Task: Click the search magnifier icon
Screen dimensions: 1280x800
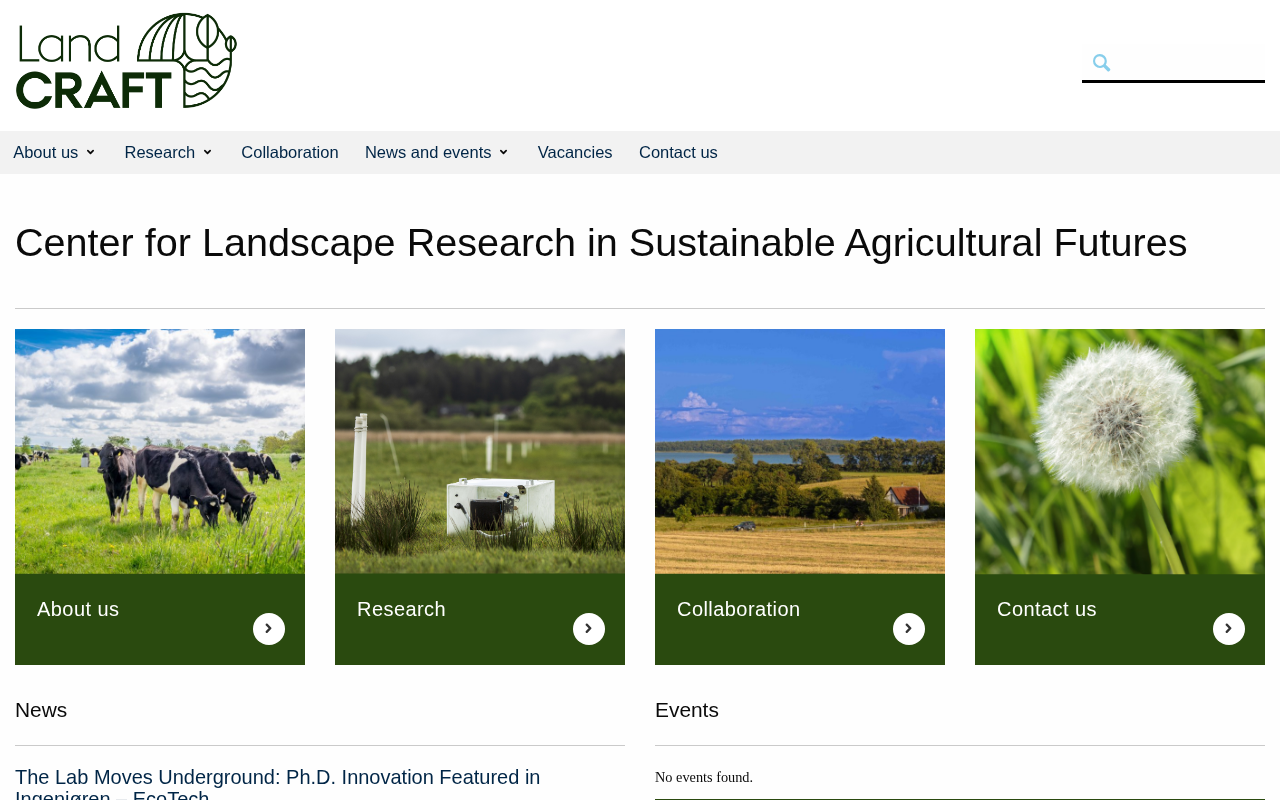Action: [1101, 63]
